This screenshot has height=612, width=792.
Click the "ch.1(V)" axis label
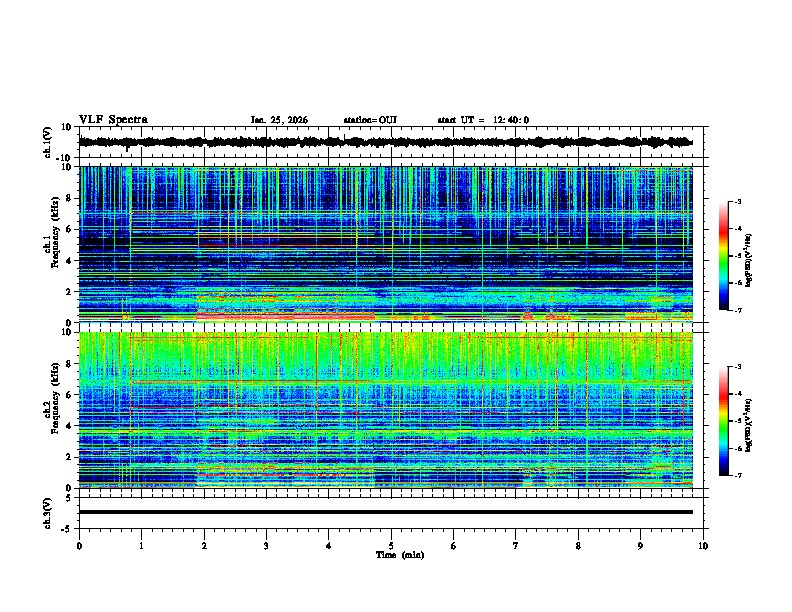tap(48, 142)
